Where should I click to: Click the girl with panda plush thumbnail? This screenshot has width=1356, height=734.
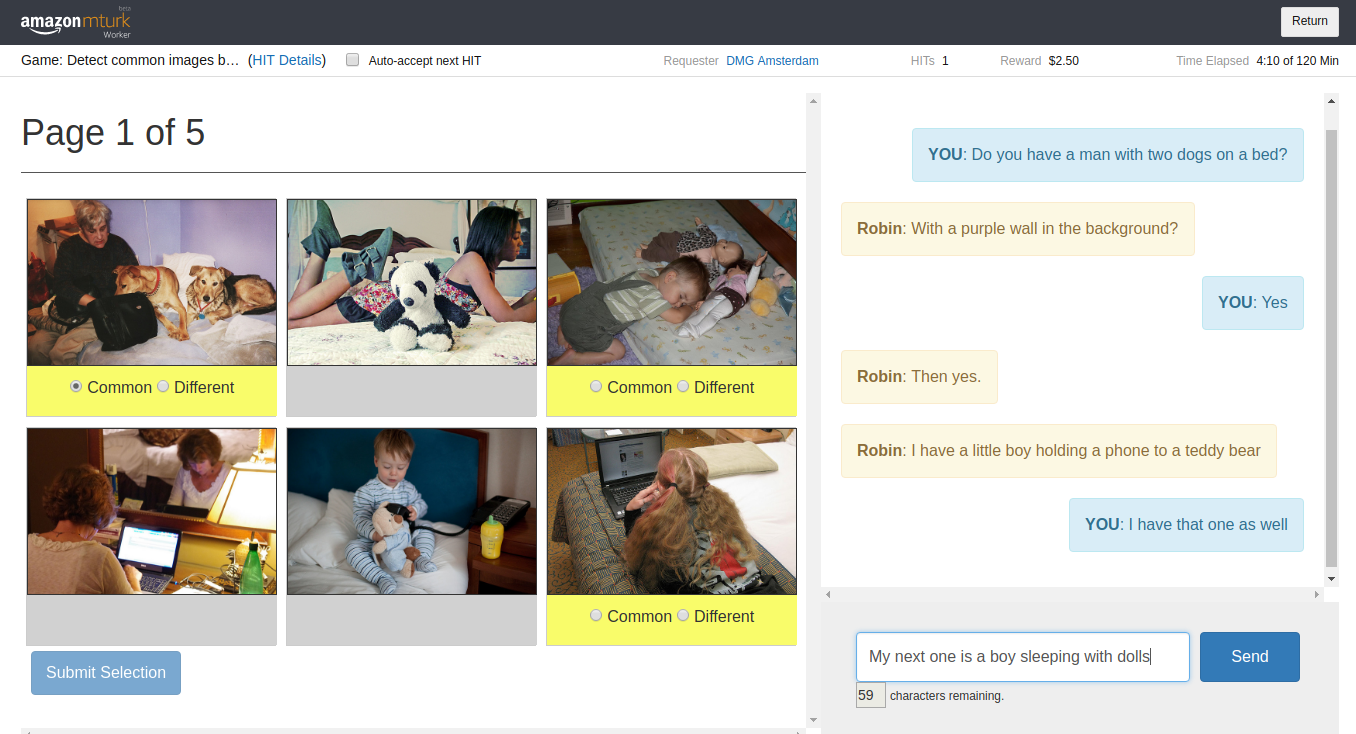(x=412, y=282)
